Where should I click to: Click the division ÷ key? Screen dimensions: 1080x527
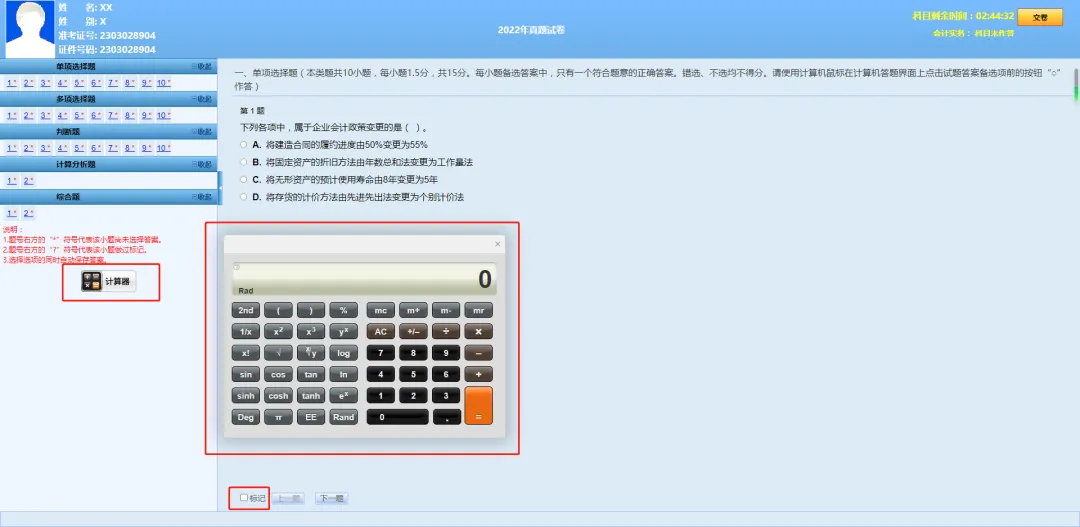coord(446,331)
